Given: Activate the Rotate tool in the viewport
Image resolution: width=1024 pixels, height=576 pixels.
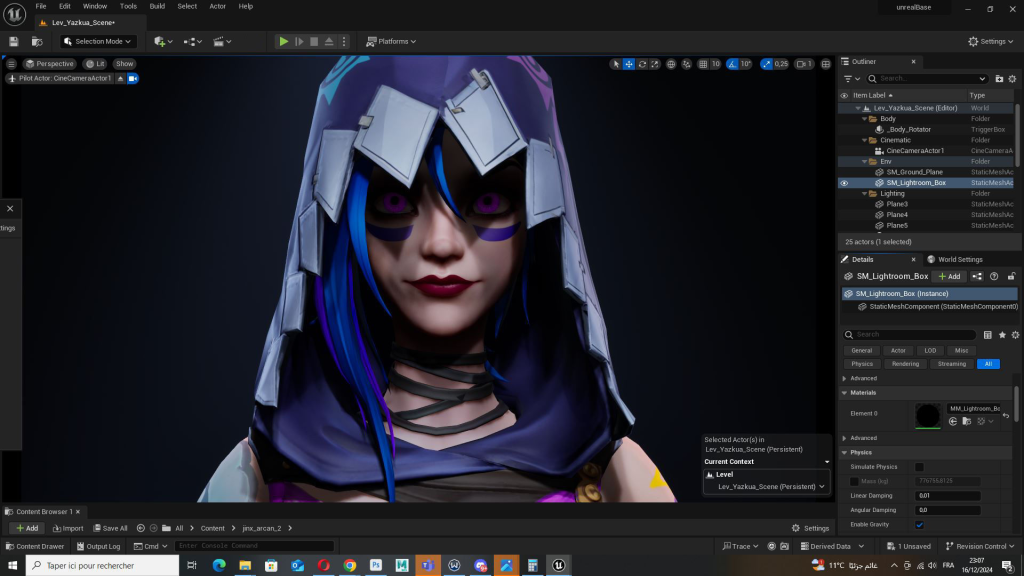Looking at the screenshot, I should click(642, 64).
